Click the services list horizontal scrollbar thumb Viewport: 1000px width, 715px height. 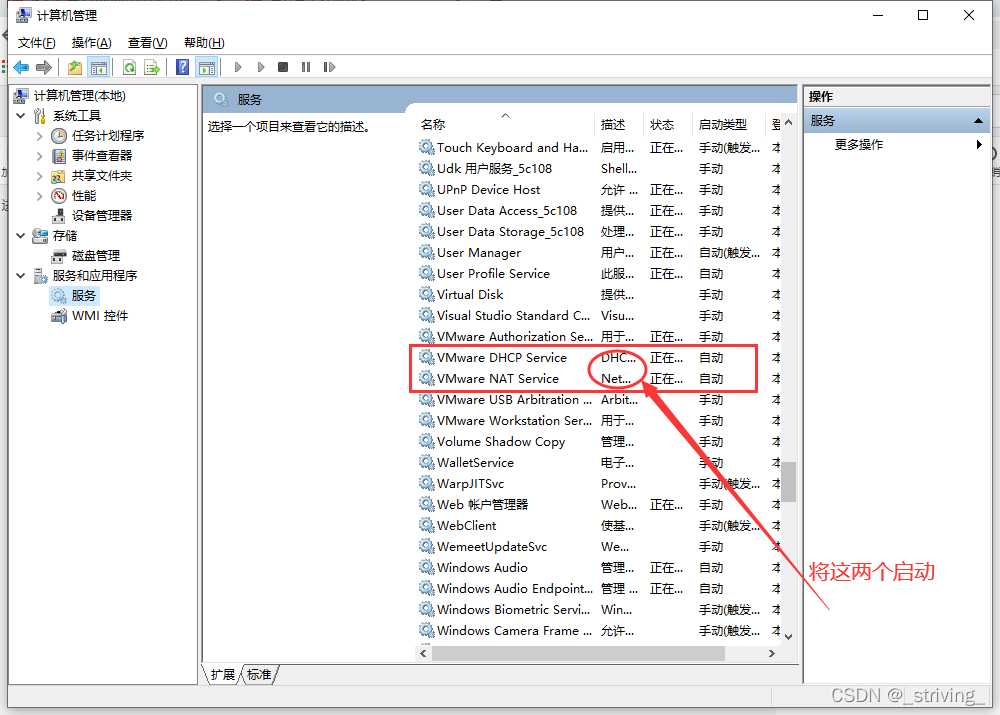578,653
